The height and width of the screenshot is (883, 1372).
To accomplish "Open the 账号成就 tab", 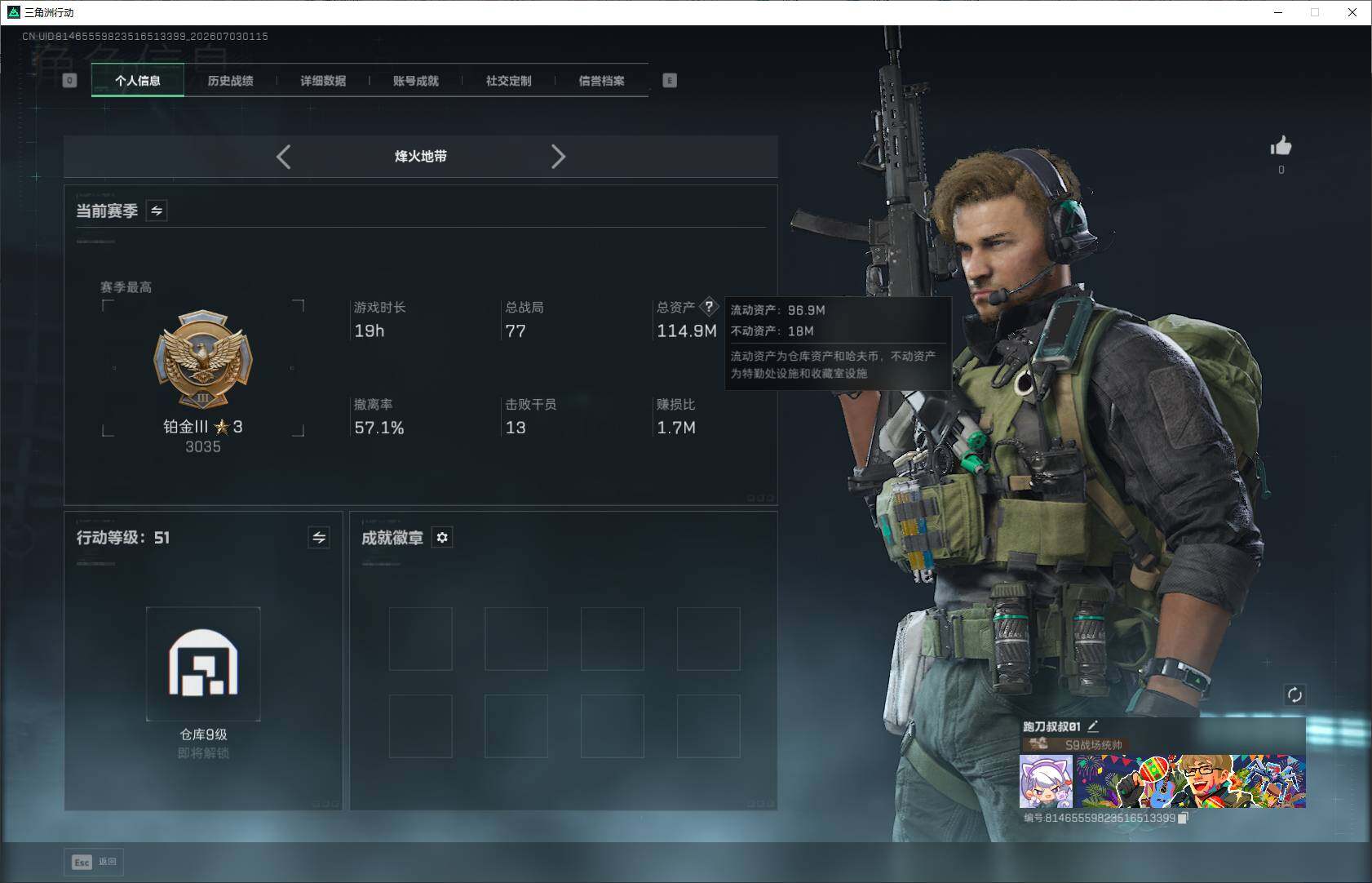I will [x=416, y=81].
